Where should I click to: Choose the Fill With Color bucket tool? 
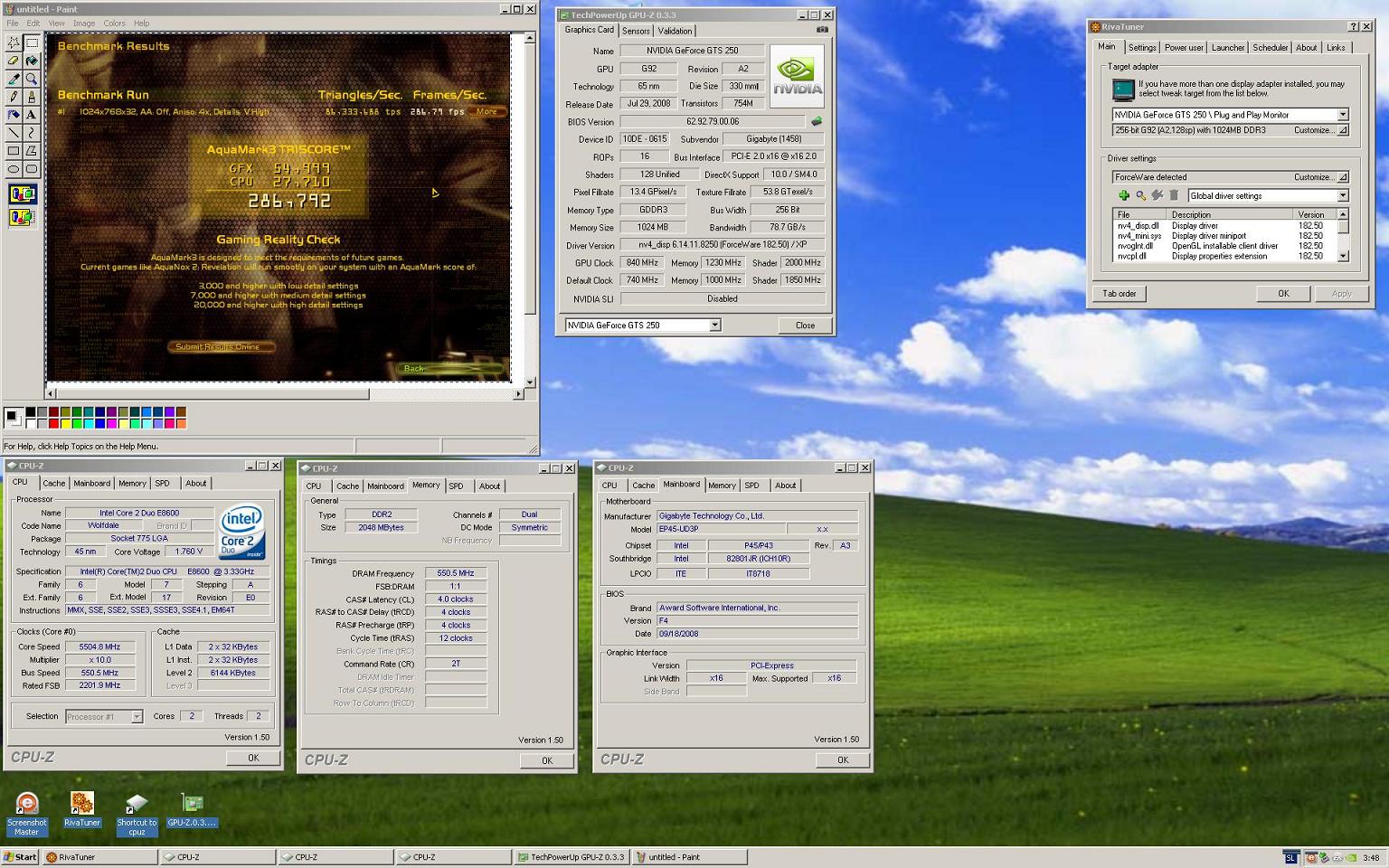tap(32, 61)
